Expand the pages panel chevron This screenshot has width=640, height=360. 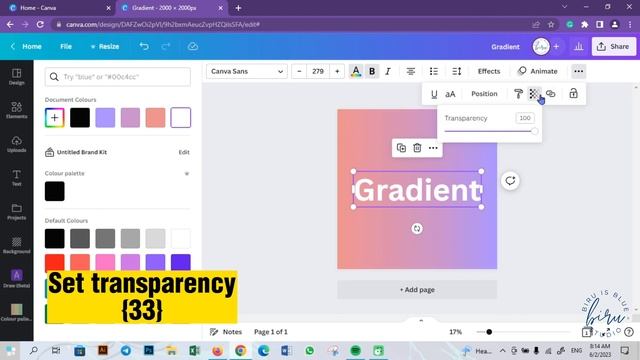(421, 320)
